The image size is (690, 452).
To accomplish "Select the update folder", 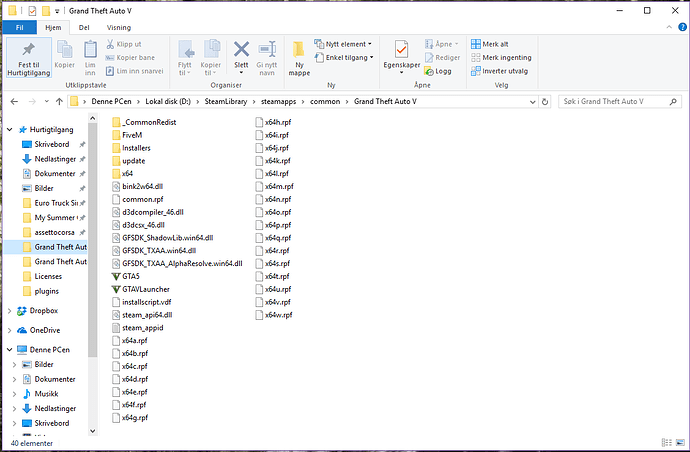I will (x=128, y=161).
